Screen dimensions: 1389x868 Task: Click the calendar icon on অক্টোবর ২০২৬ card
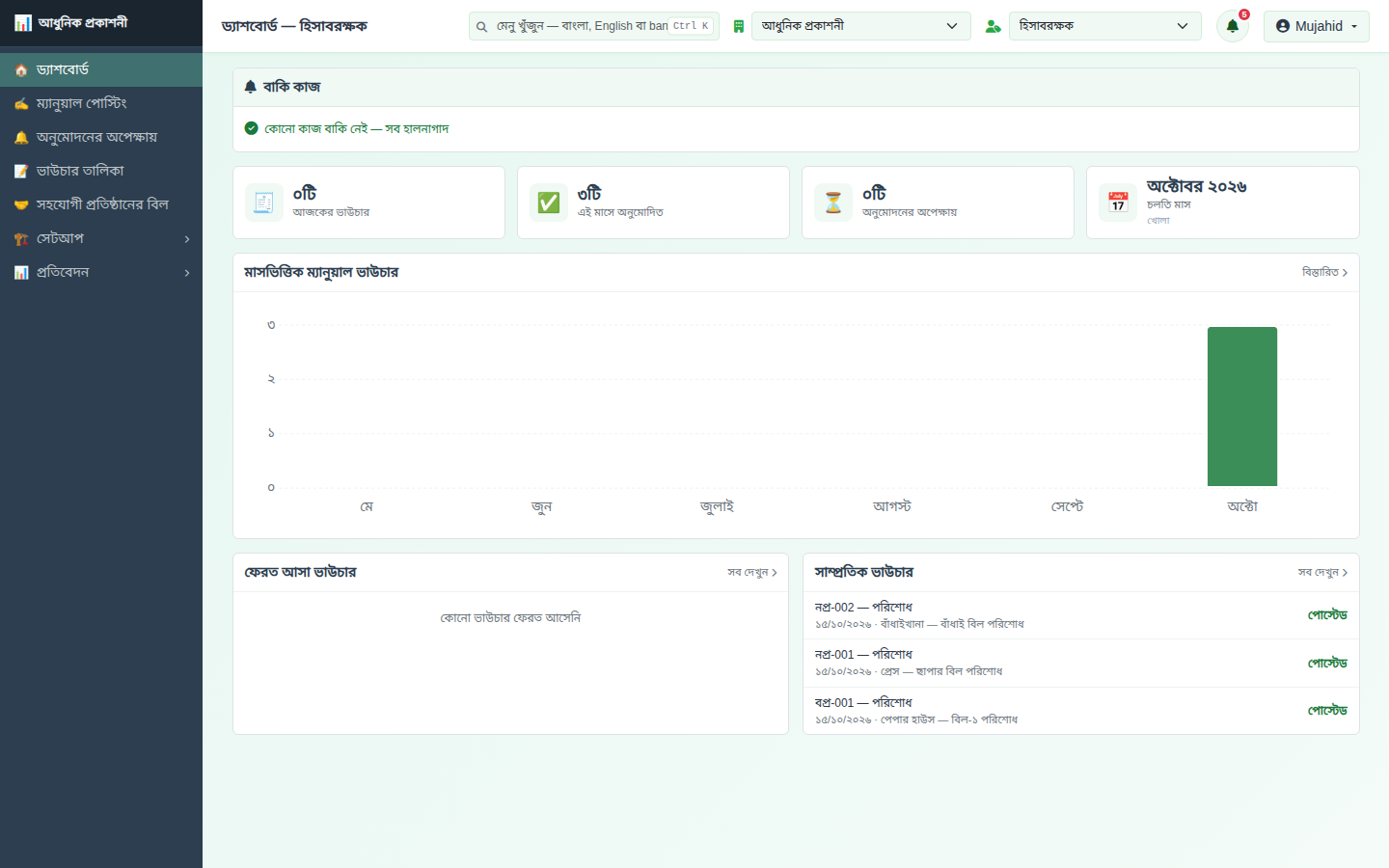tap(1118, 203)
